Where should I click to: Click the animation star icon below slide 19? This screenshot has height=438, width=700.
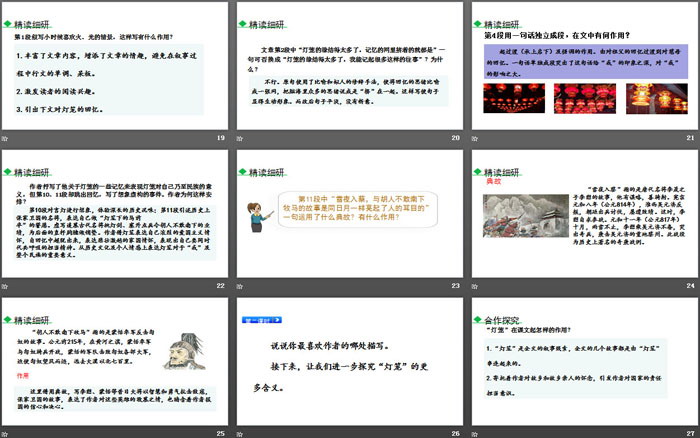click(x=4, y=138)
